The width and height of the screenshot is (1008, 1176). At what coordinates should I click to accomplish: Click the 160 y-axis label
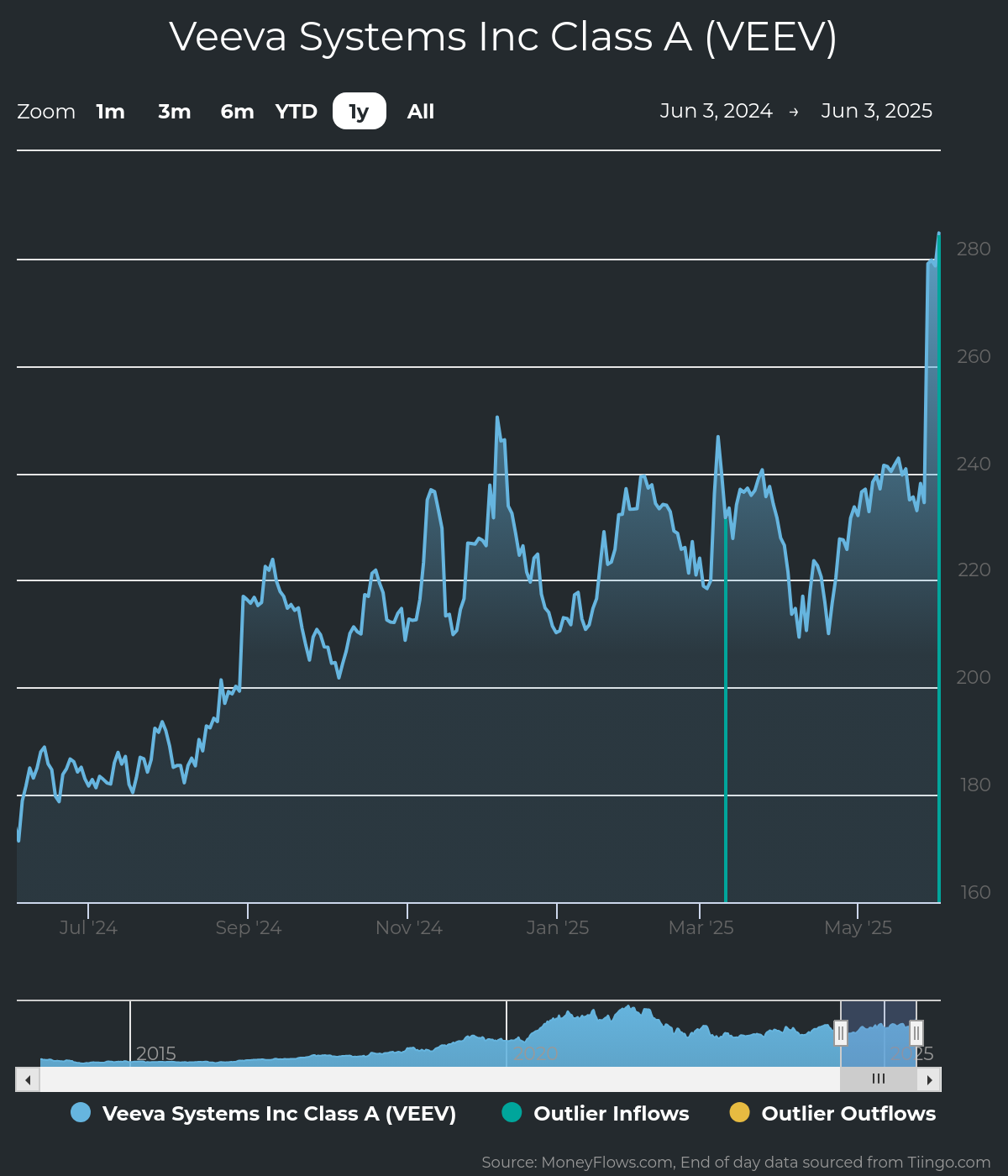(x=975, y=892)
